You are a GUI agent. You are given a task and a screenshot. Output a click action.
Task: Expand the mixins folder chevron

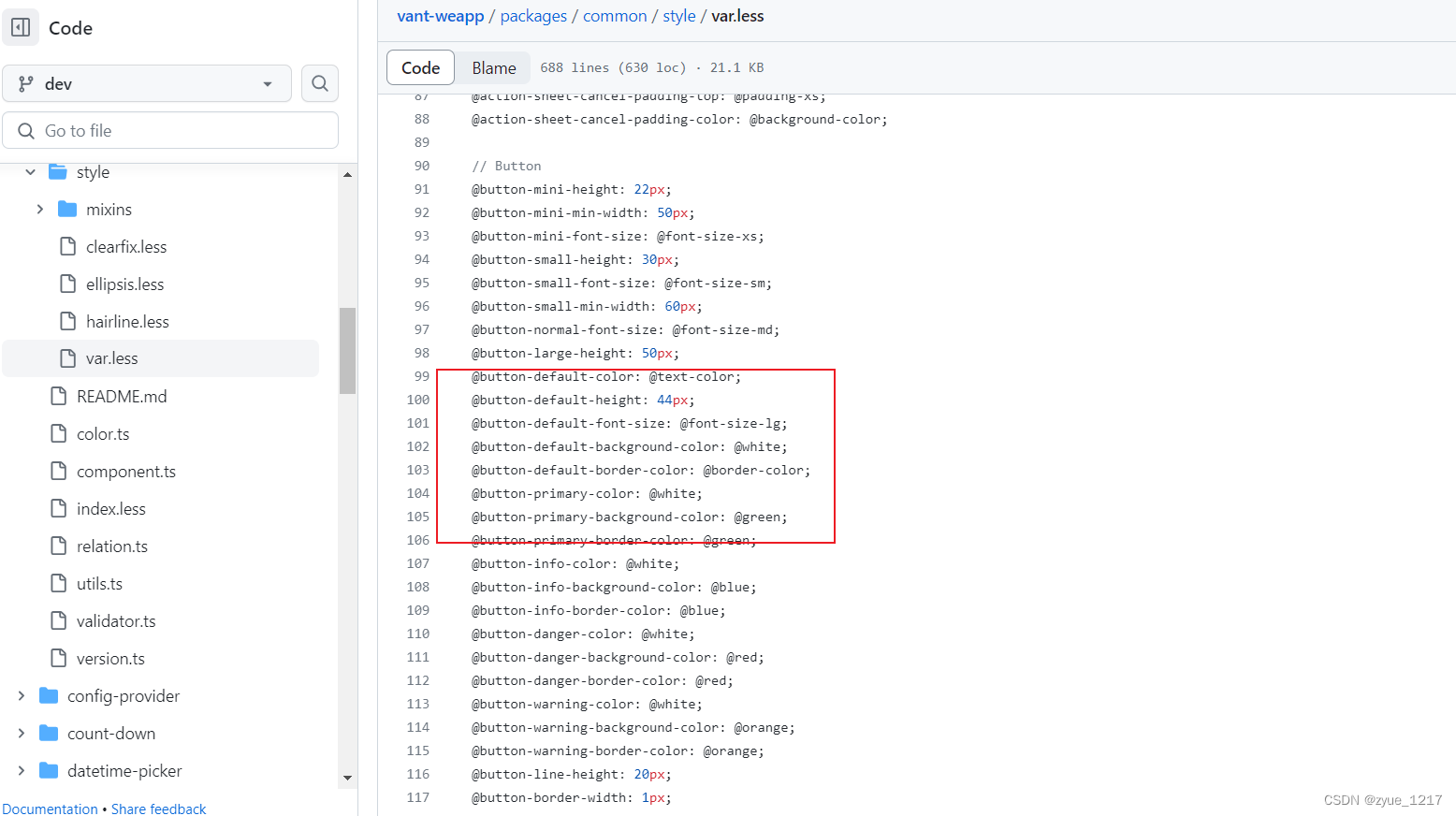pyautogui.click(x=39, y=210)
